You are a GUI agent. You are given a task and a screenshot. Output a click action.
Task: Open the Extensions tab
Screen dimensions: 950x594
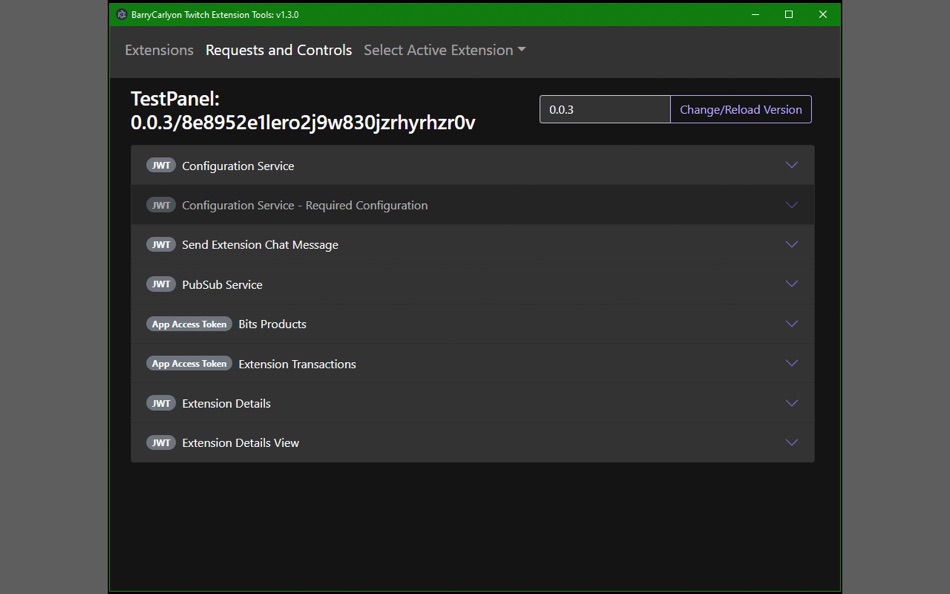click(159, 50)
